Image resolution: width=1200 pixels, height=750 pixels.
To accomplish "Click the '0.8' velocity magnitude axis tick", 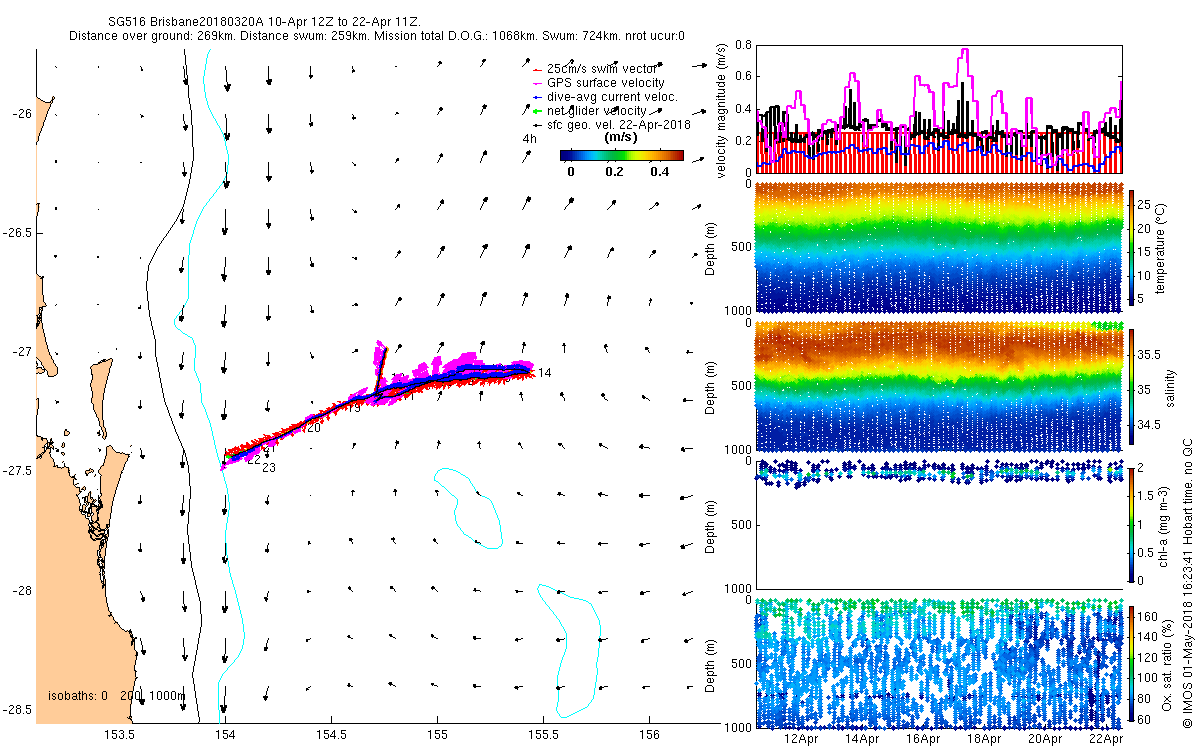I will 743,45.
